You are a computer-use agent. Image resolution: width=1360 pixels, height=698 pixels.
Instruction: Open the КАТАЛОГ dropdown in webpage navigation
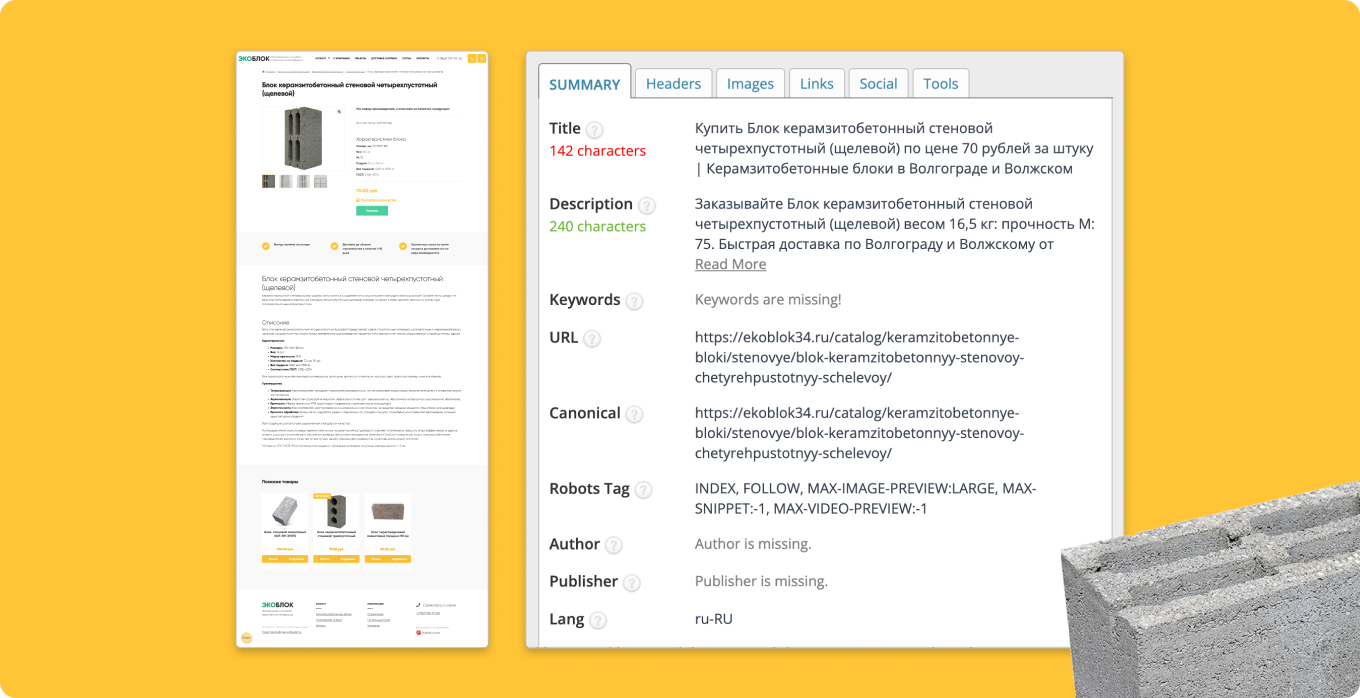coord(322,58)
